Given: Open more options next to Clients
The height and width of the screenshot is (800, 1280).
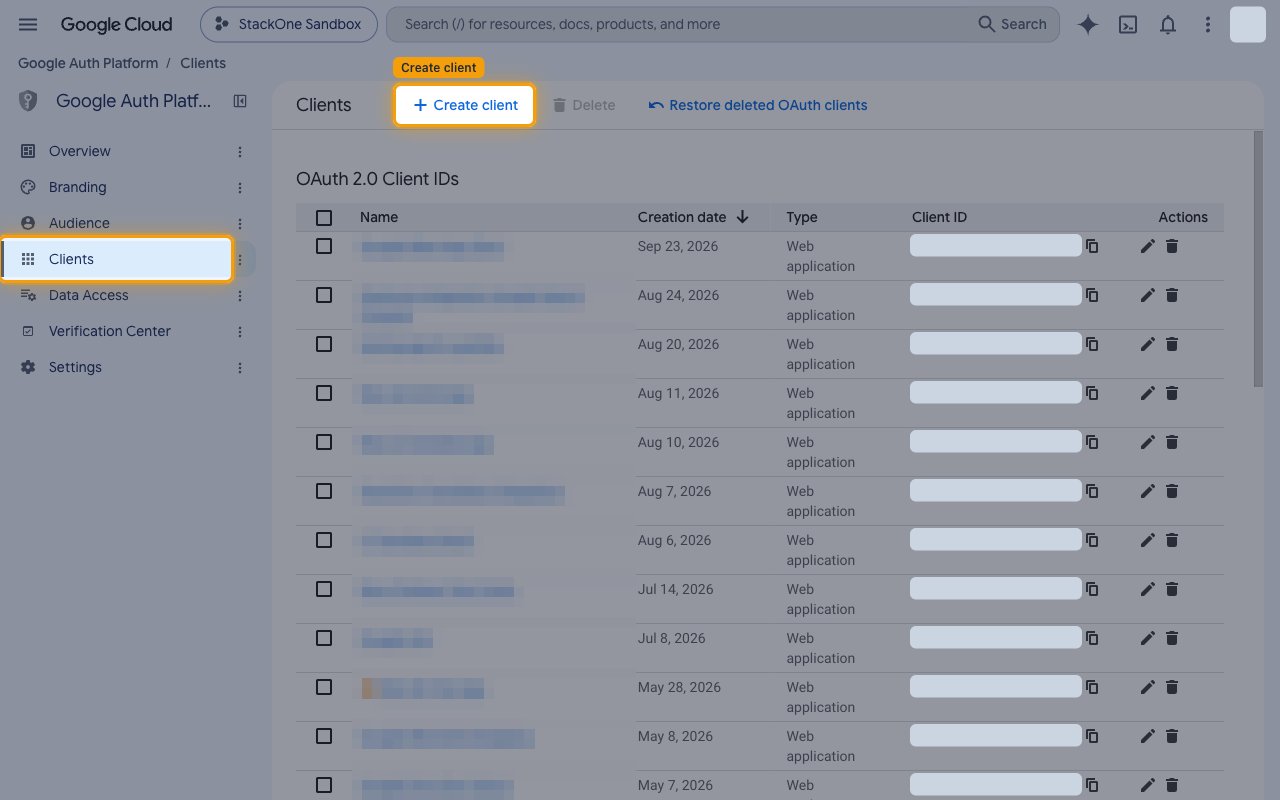Looking at the screenshot, I should point(240,259).
